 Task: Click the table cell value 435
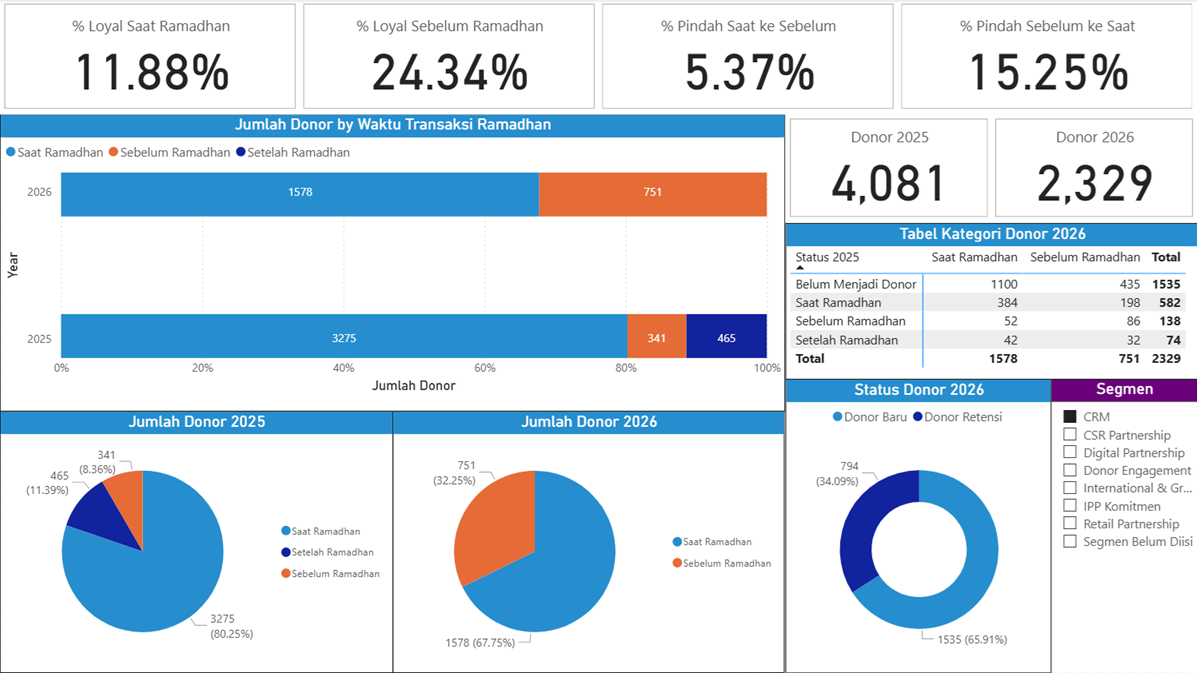coord(1130,284)
